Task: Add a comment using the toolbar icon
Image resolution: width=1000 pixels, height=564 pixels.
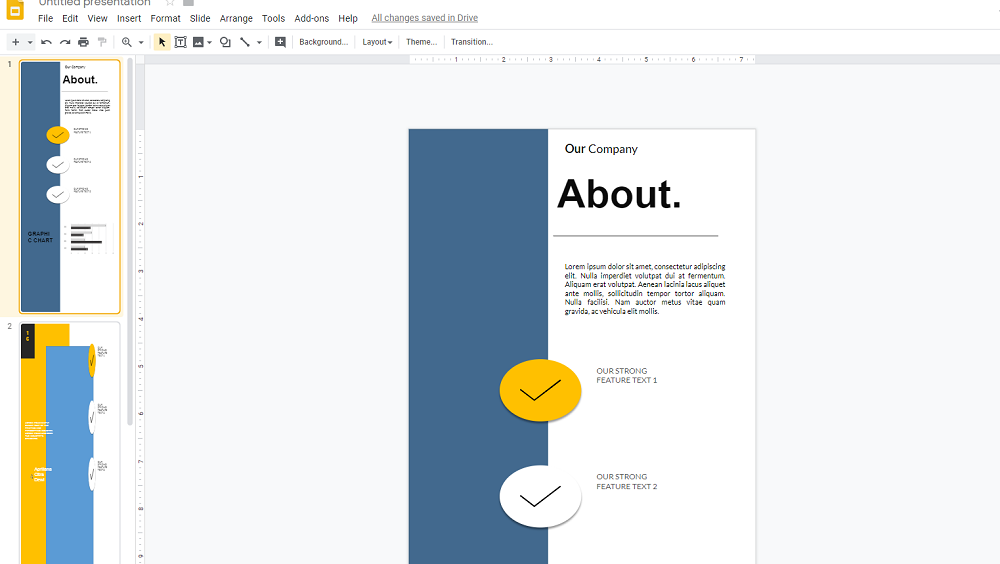Action: pos(280,42)
